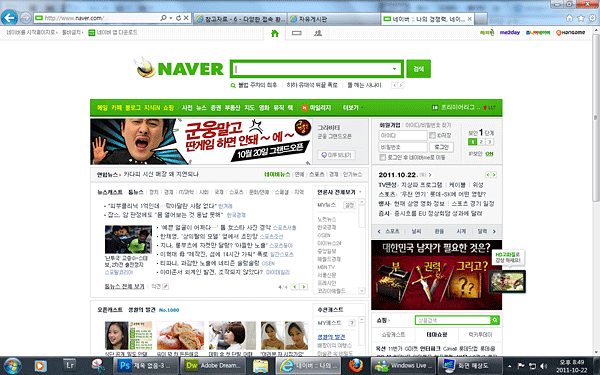Expand the address bar search dropdown

171,18
